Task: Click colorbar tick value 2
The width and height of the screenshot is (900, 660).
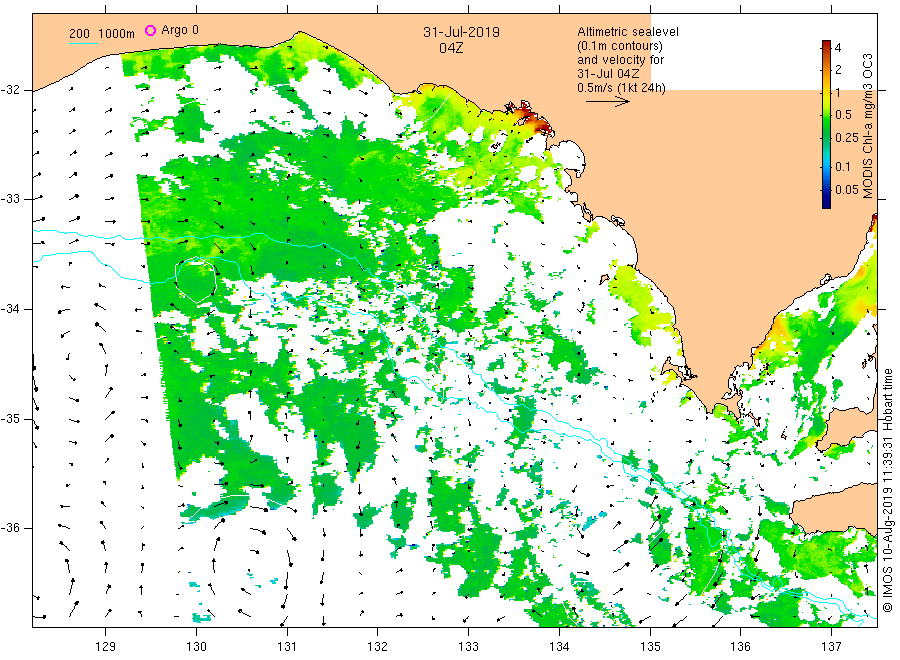Action: 838,69
